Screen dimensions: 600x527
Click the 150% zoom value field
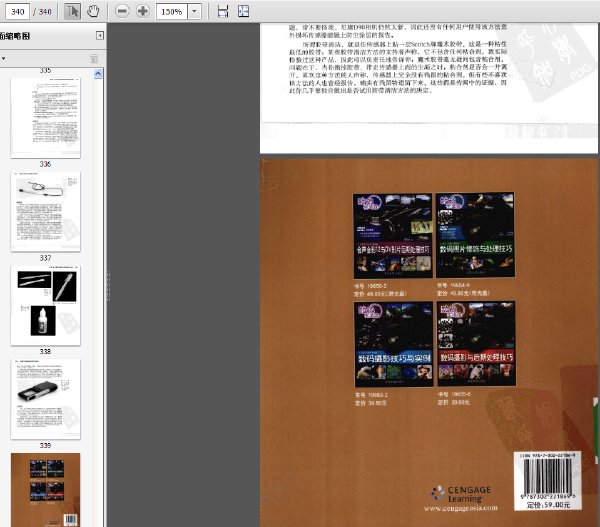click(172, 11)
